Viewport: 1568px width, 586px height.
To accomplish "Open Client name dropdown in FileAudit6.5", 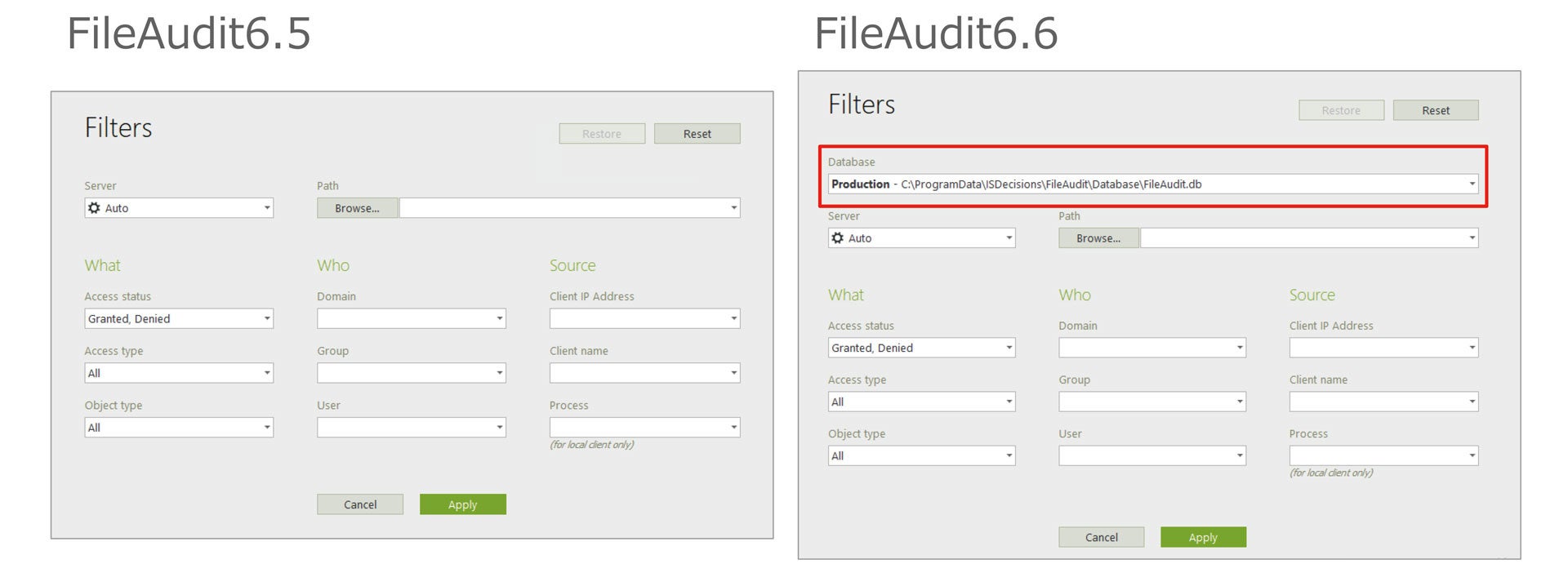I will (x=645, y=373).
